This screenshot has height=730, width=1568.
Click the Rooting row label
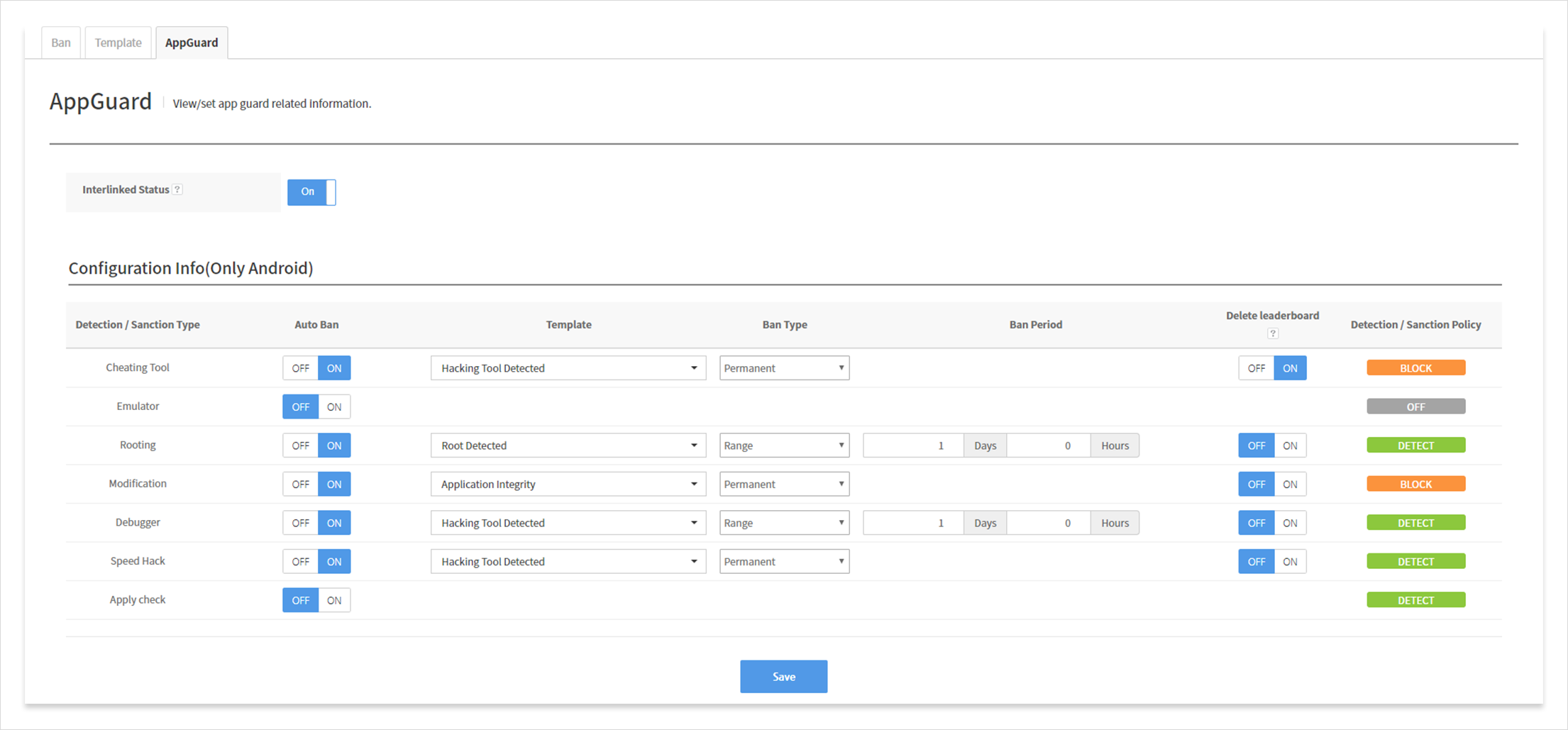click(x=138, y=445)
